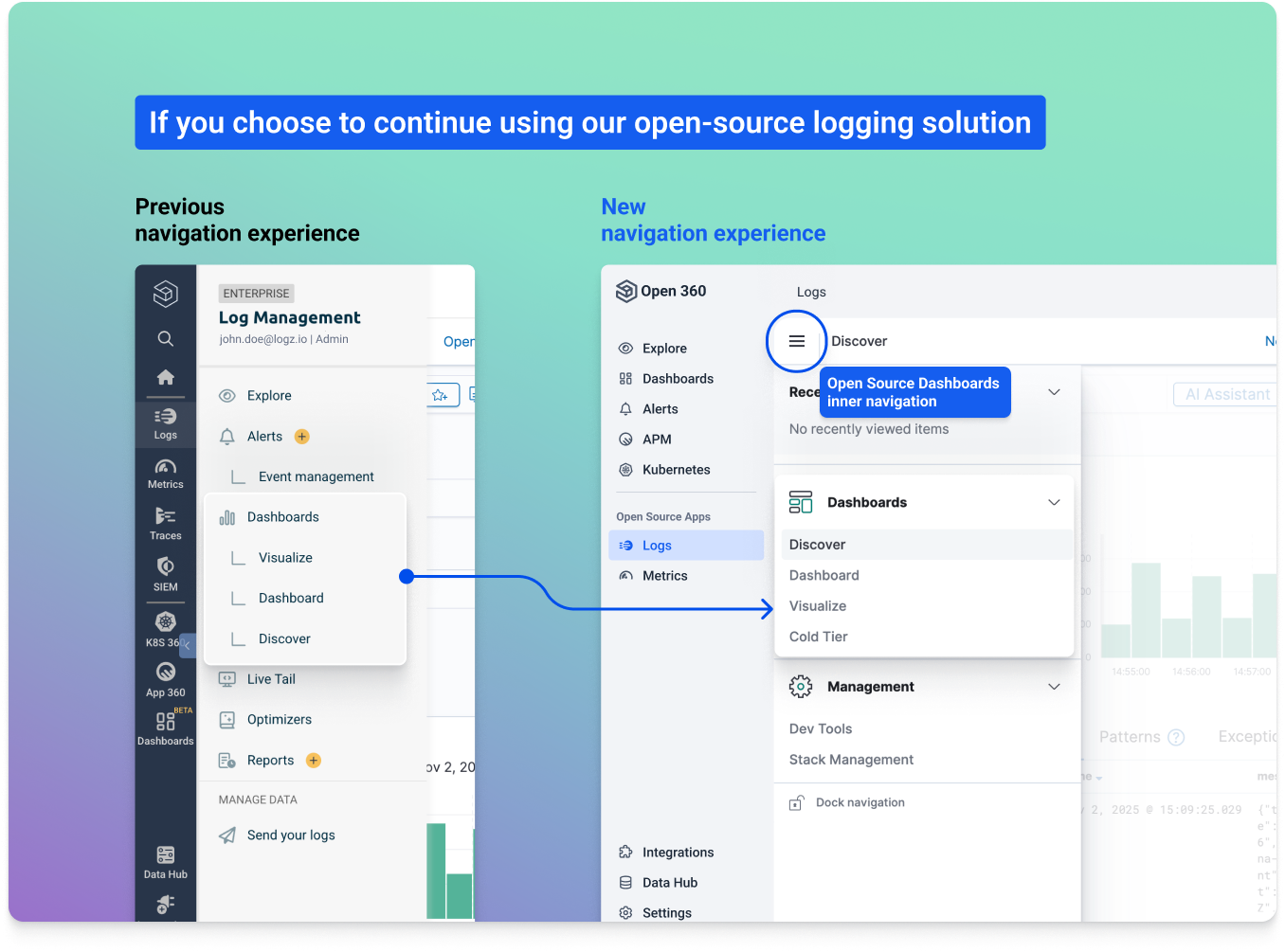Open App 360 in dark sidebar

tap(165, 678)
